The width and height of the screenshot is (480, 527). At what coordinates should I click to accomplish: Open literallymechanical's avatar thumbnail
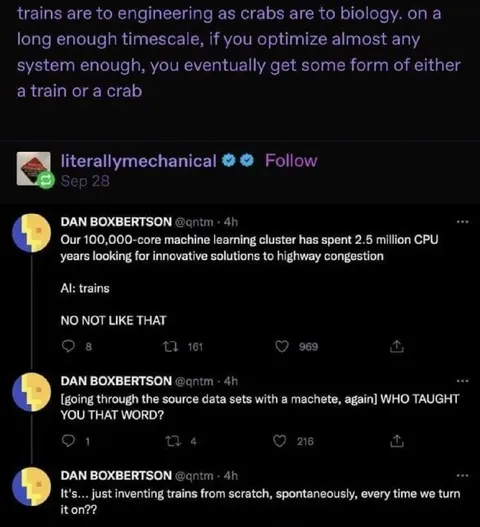(x=34, y=168)
